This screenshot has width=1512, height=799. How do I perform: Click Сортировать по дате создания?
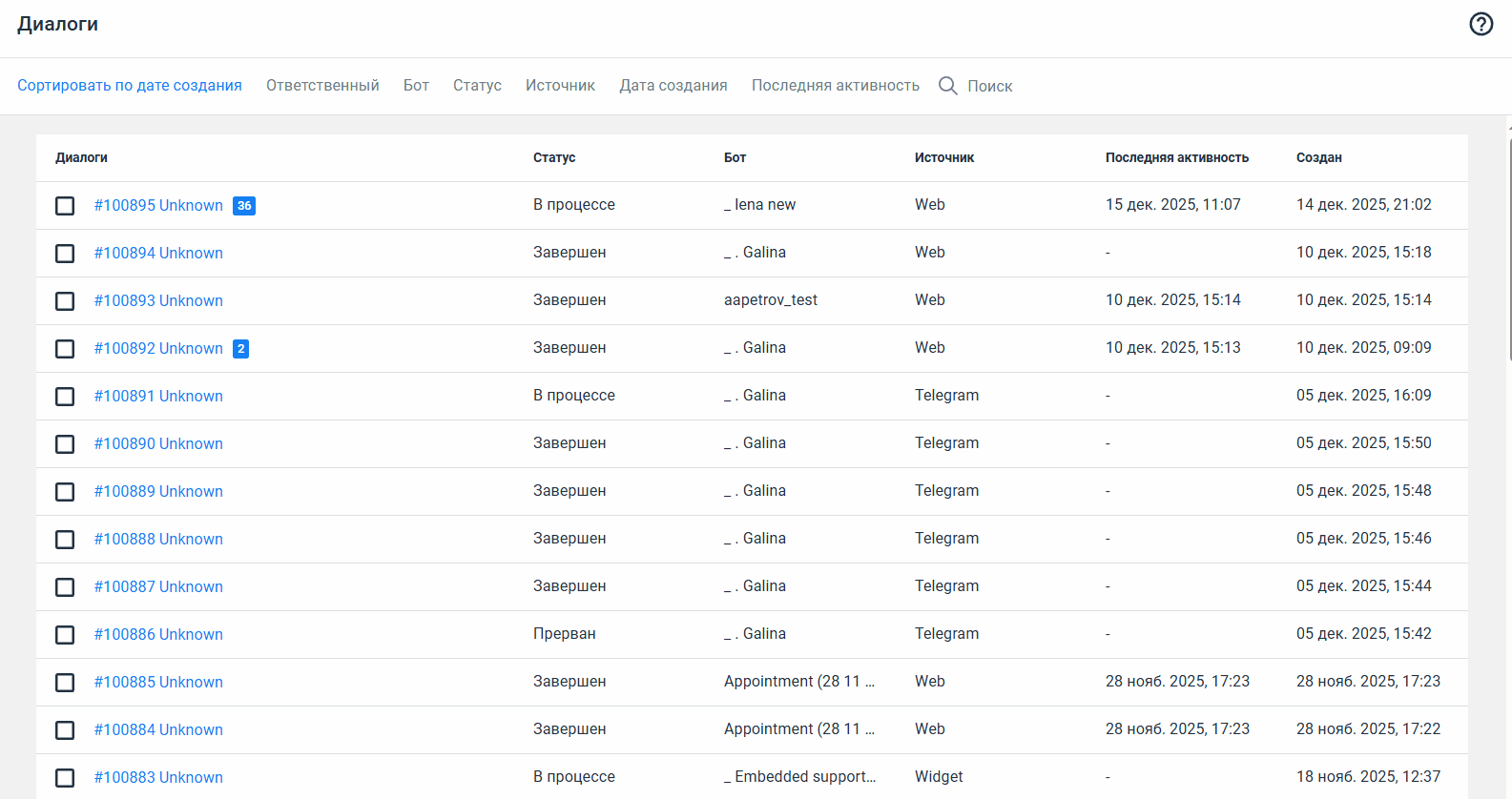[x=130, y=86]
